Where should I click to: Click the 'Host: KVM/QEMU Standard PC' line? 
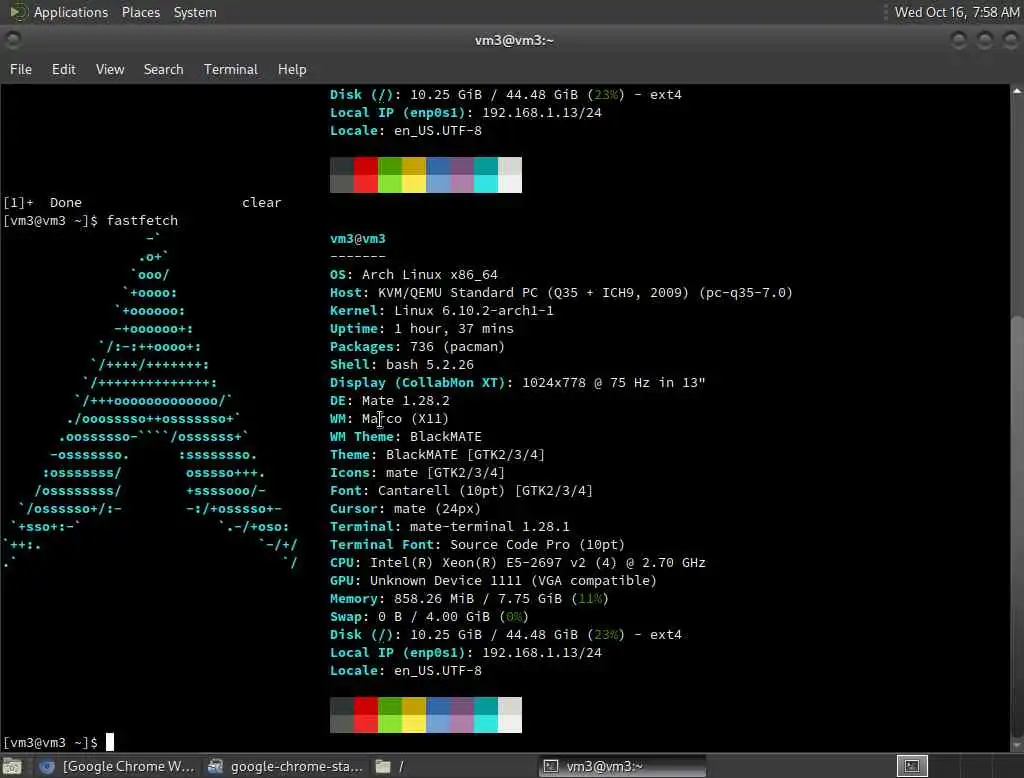[x=561, y=293]
